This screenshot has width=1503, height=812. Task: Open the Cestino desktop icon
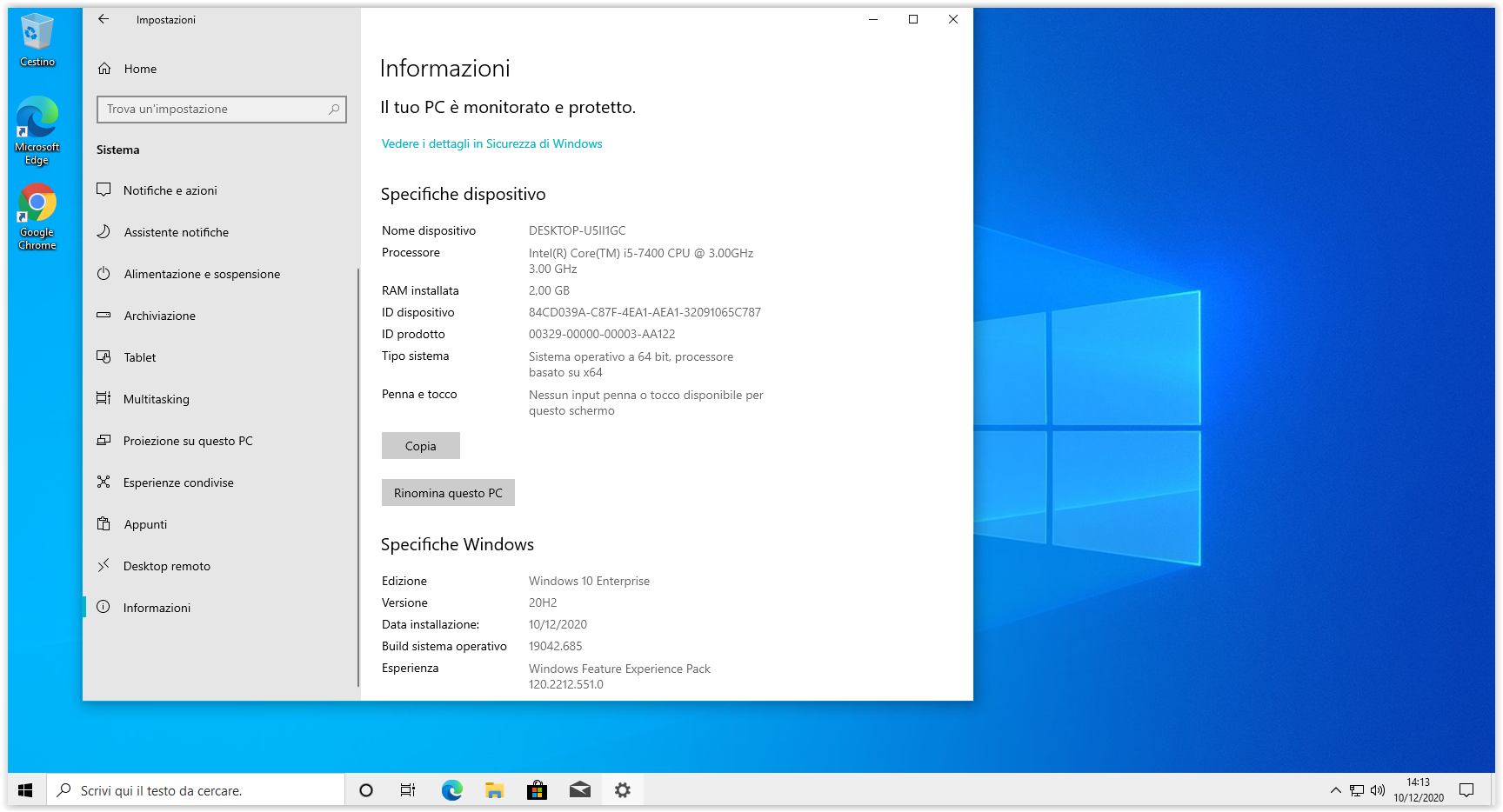coord(37,41)
